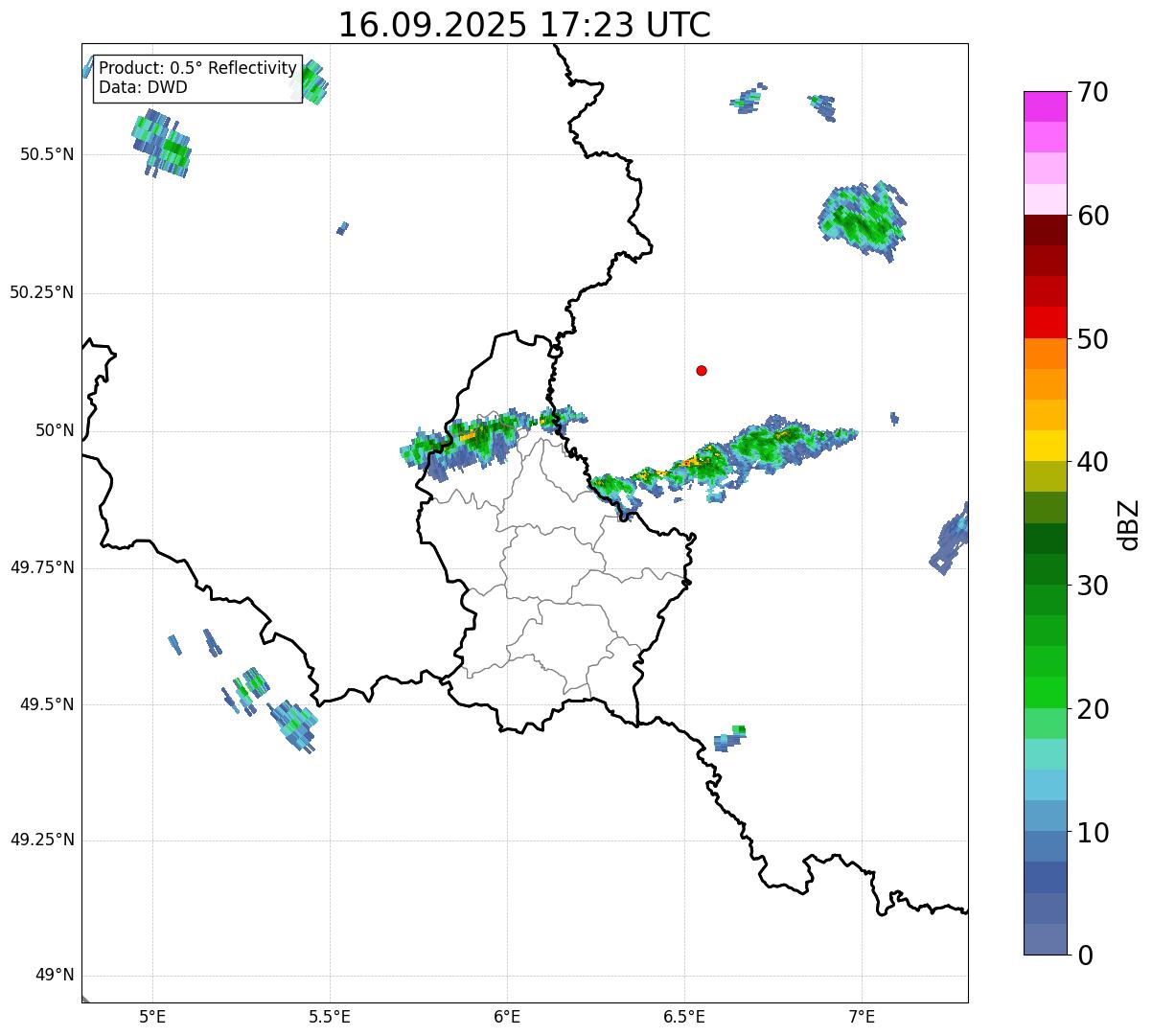Click the "6.5°E" longitude label
The image size is (1152, 1036).
[x=684, y=1017]
